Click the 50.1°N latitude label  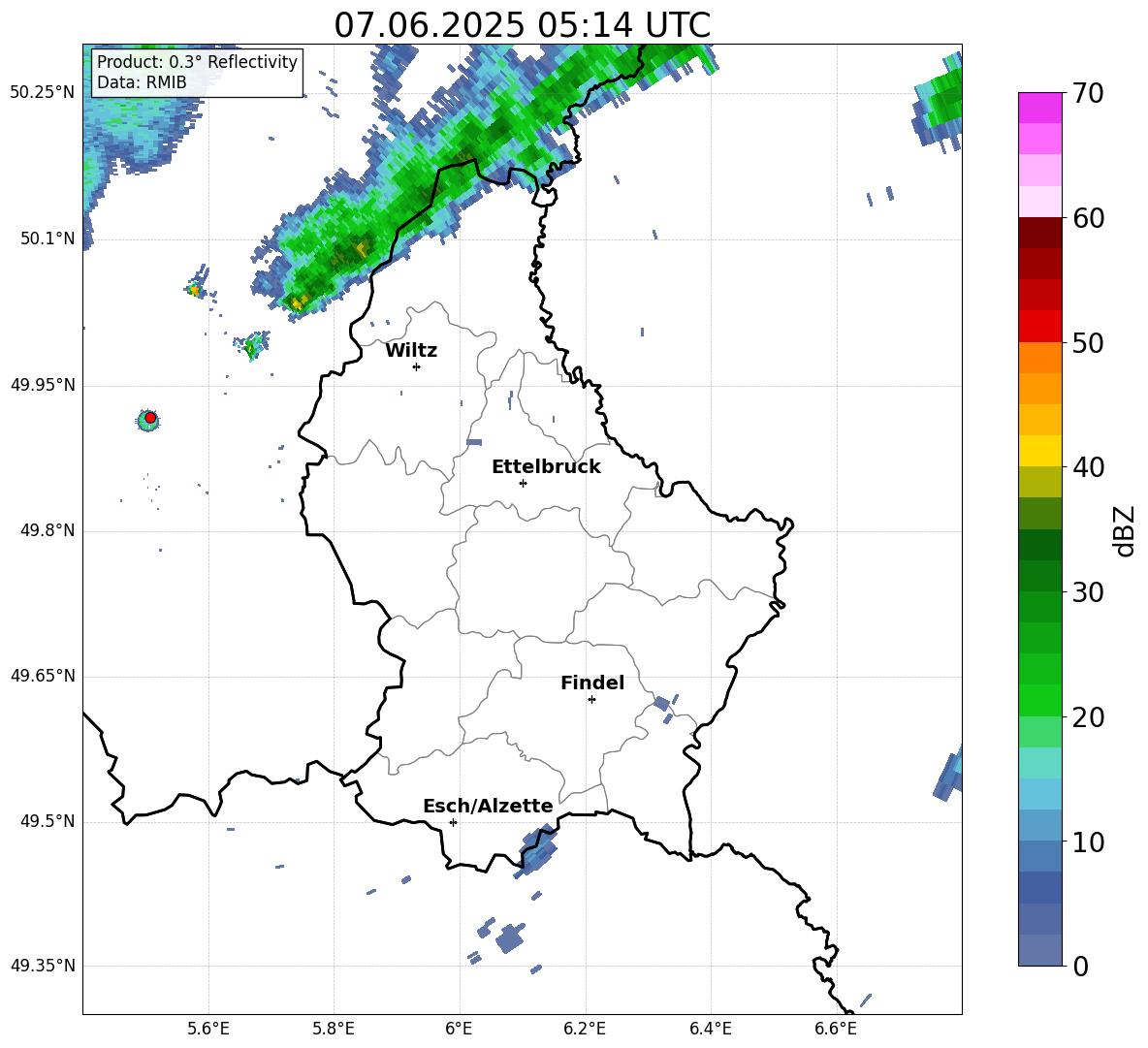(48, 238)
